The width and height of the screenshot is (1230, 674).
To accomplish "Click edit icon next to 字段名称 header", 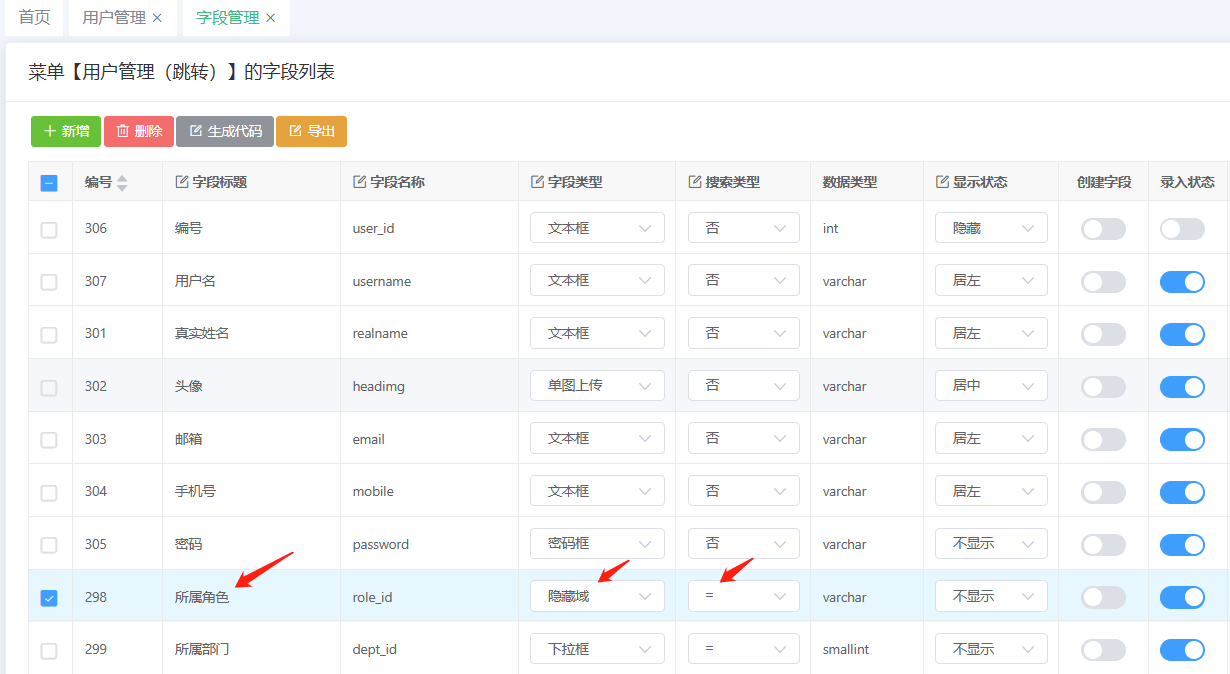I will click(359, 182).
